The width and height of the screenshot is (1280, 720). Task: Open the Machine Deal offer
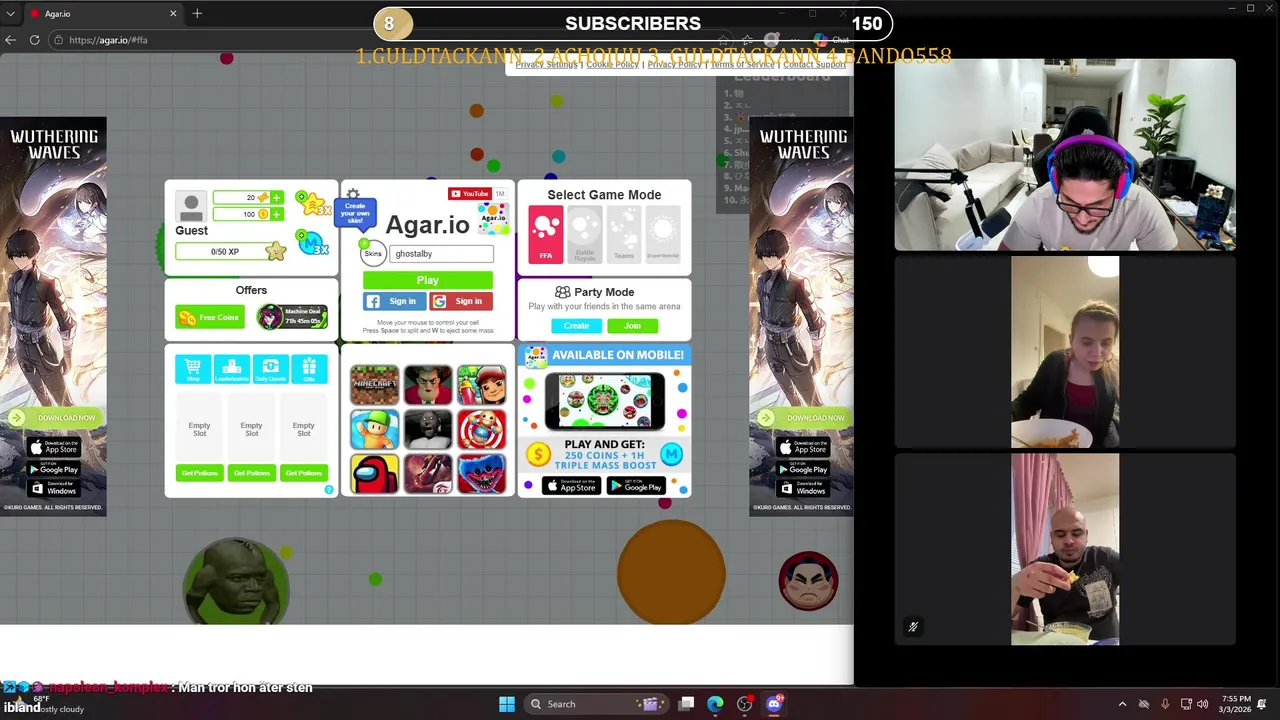[292, 317]
